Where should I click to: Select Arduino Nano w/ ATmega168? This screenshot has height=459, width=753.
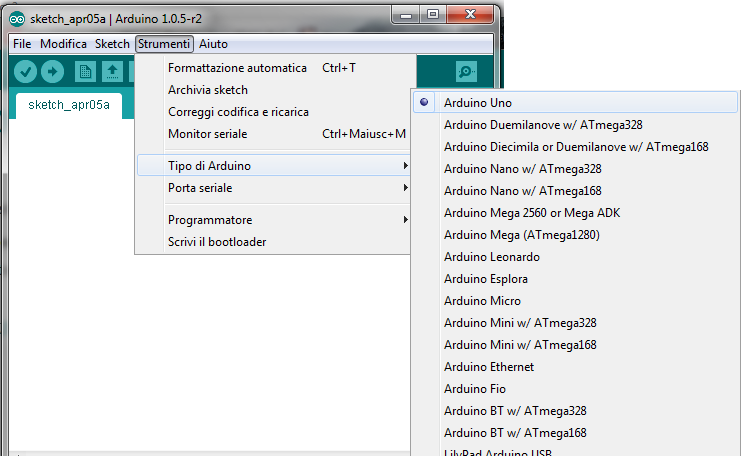(x=575, y=191)
